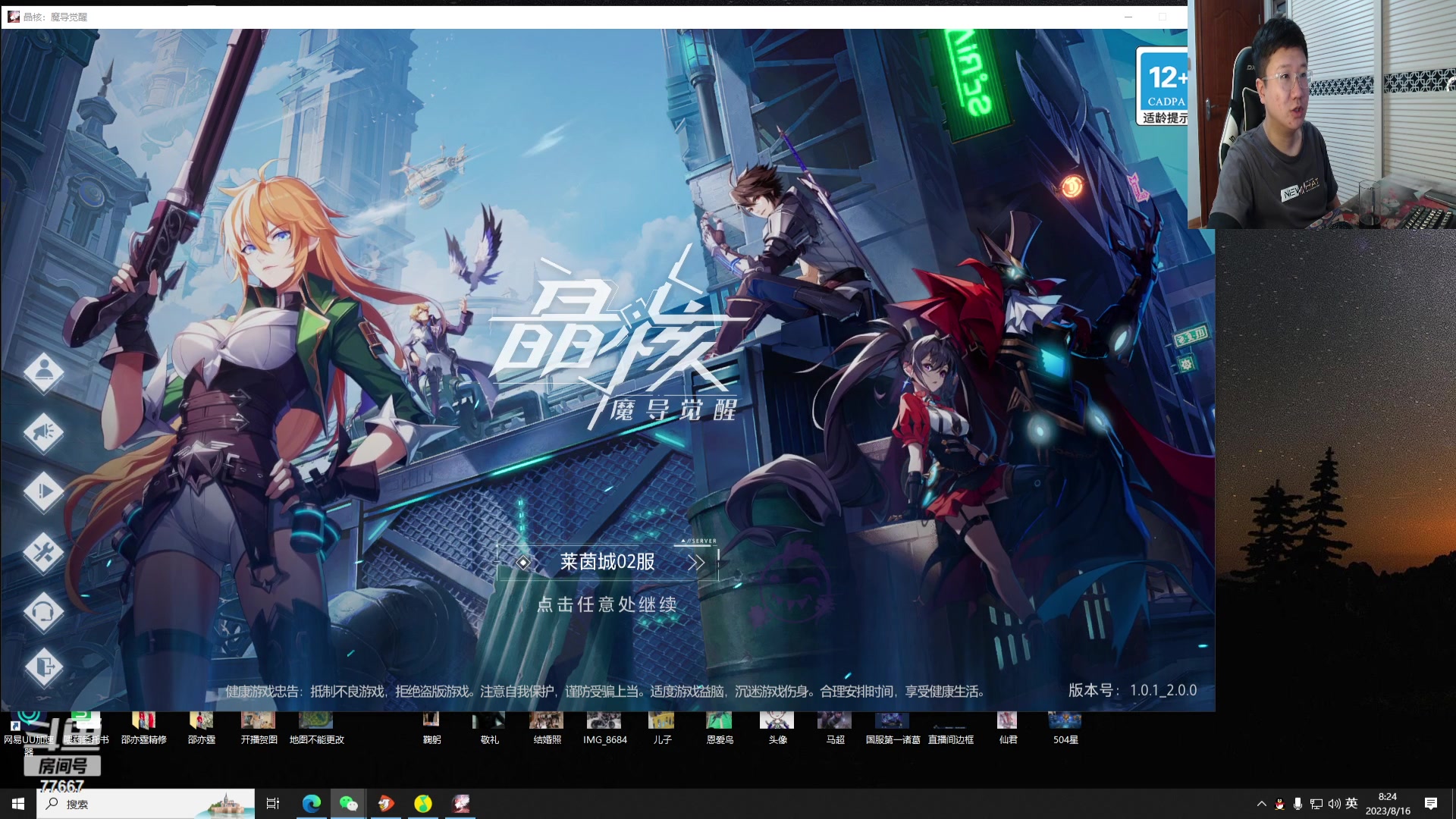The width and height of the screenshot is (1456, 819).
Task: Open WeChat from the taskbar
Action: pos(348,804)
